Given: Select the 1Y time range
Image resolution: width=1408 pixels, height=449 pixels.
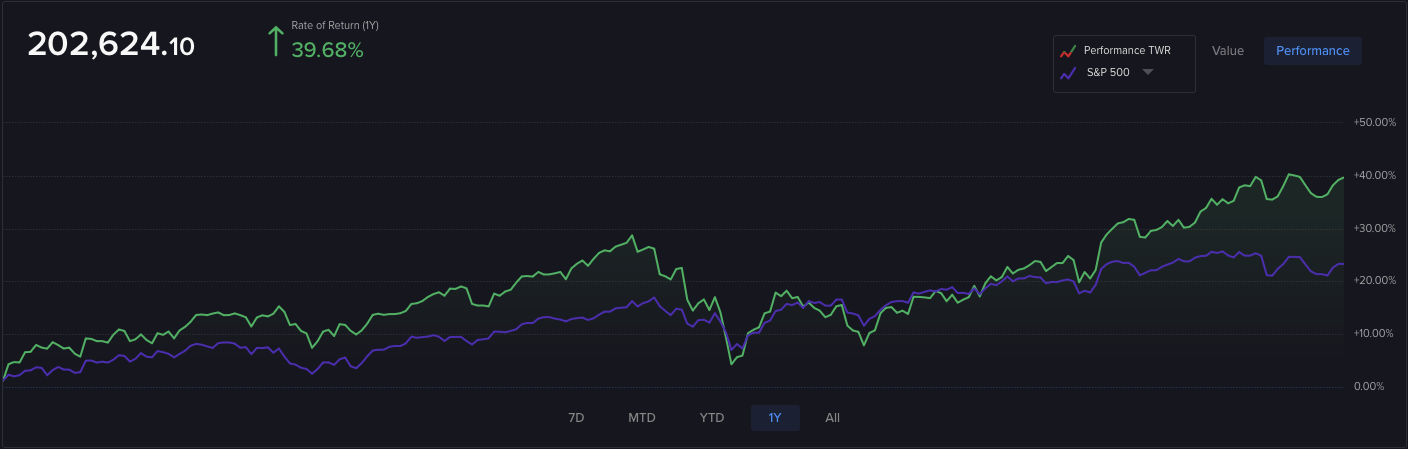Looking at the screenshot, I should (x=775, y=418).
